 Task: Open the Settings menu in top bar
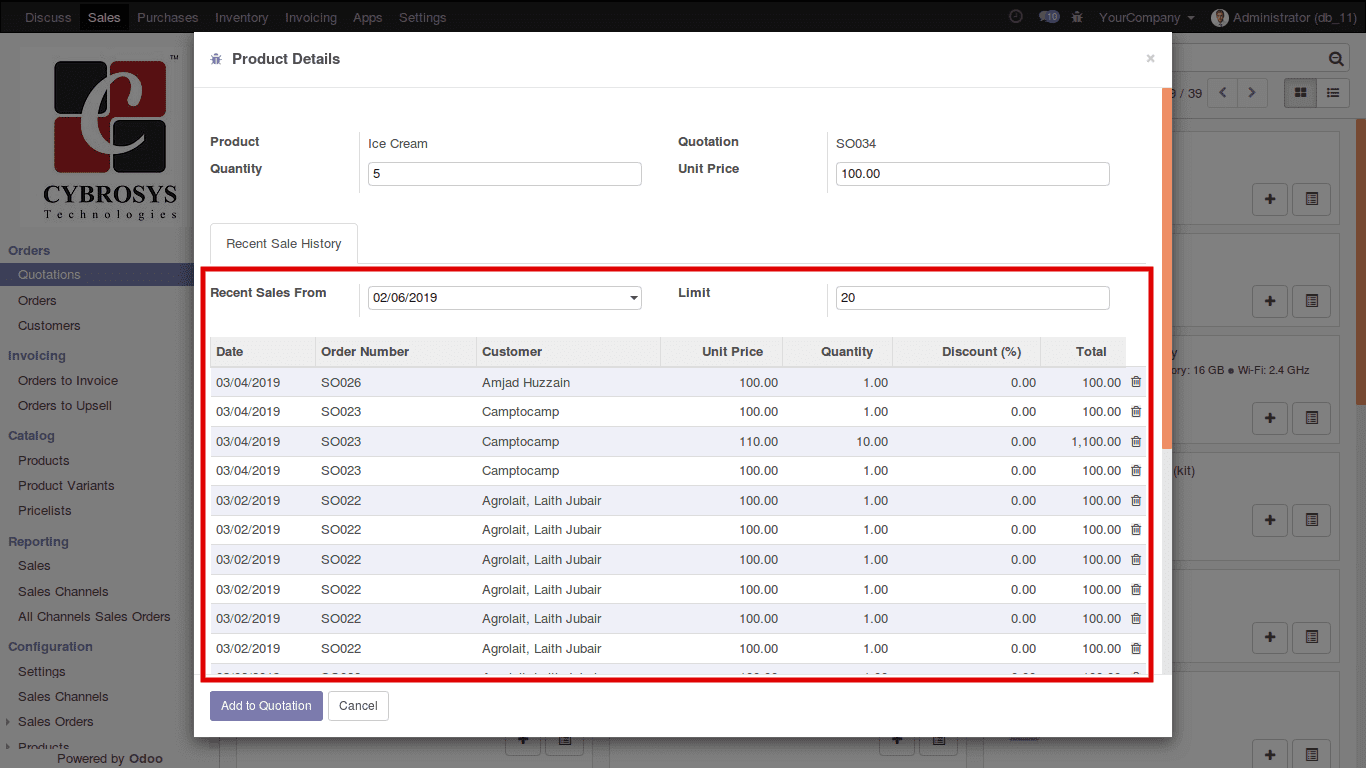(x=422, y=17)
